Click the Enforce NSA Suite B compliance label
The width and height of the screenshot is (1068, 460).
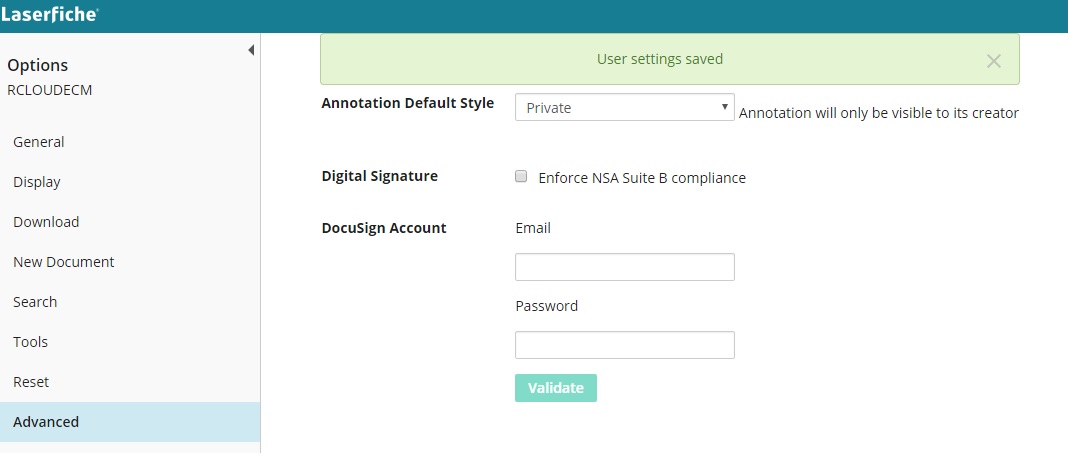[642, 178]
